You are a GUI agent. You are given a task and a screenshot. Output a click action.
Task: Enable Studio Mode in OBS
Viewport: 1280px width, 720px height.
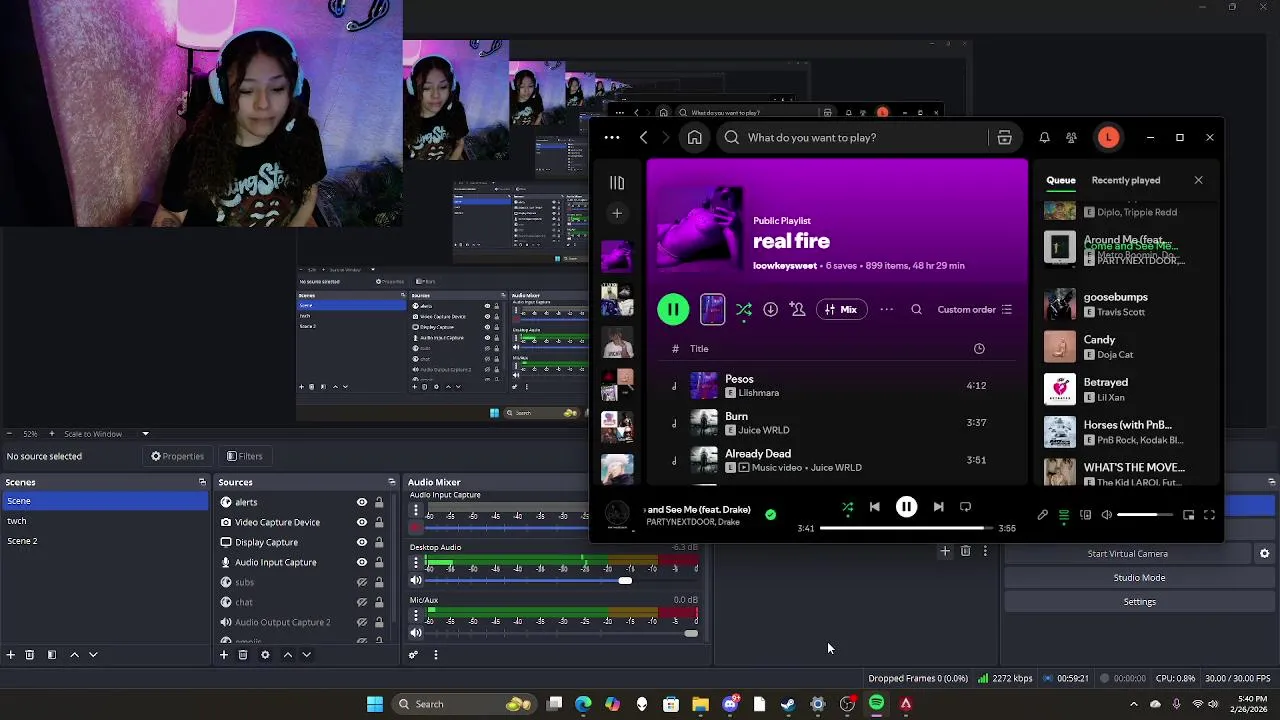1139,578
